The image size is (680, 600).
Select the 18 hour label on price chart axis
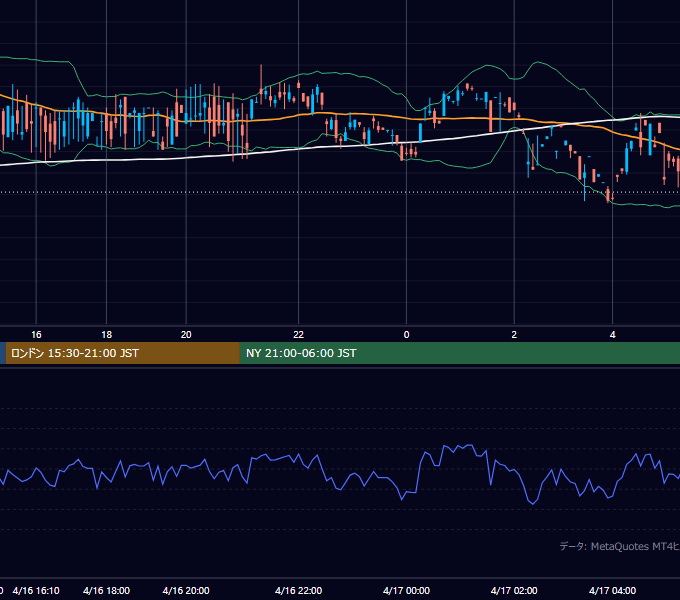tap(107, 335)
